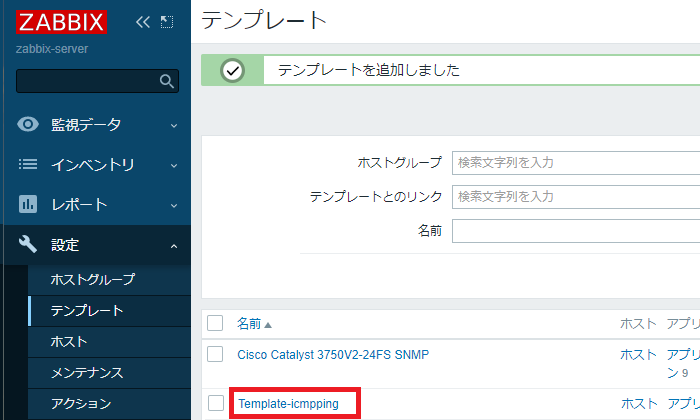This screenshot has width=700, height=420.
Task: Click the eye icon for 監視データ
Action: coord(29,125)
